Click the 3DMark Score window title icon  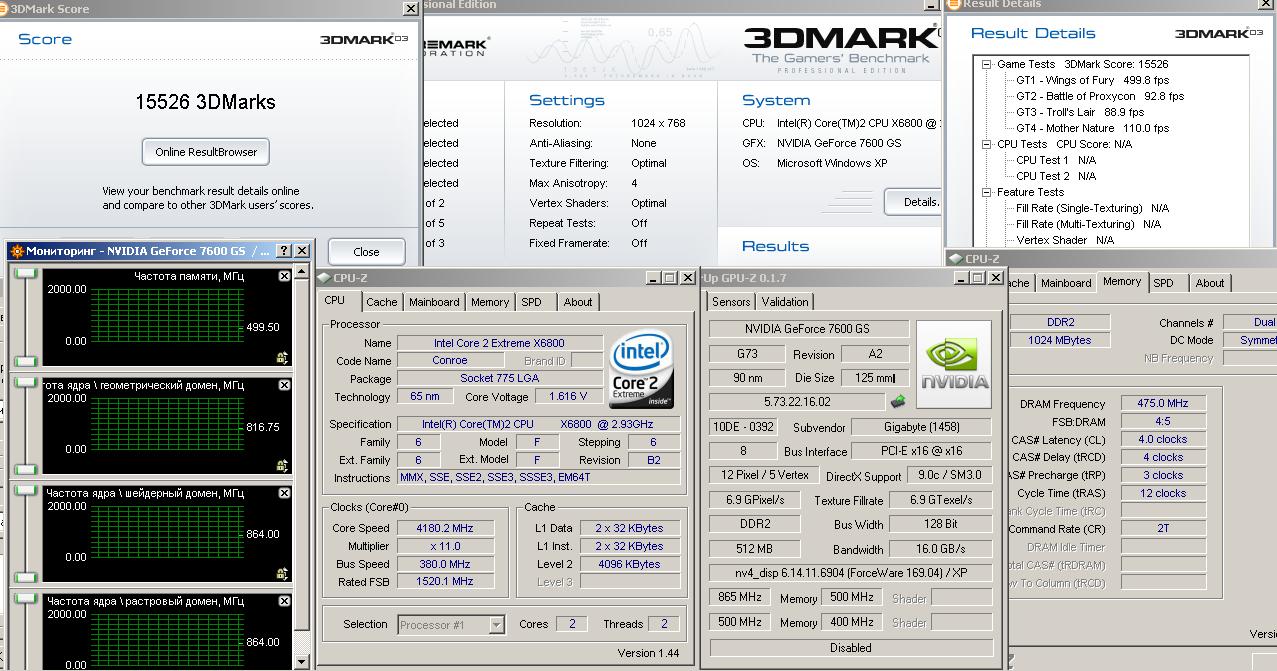(x=4, y=8)
